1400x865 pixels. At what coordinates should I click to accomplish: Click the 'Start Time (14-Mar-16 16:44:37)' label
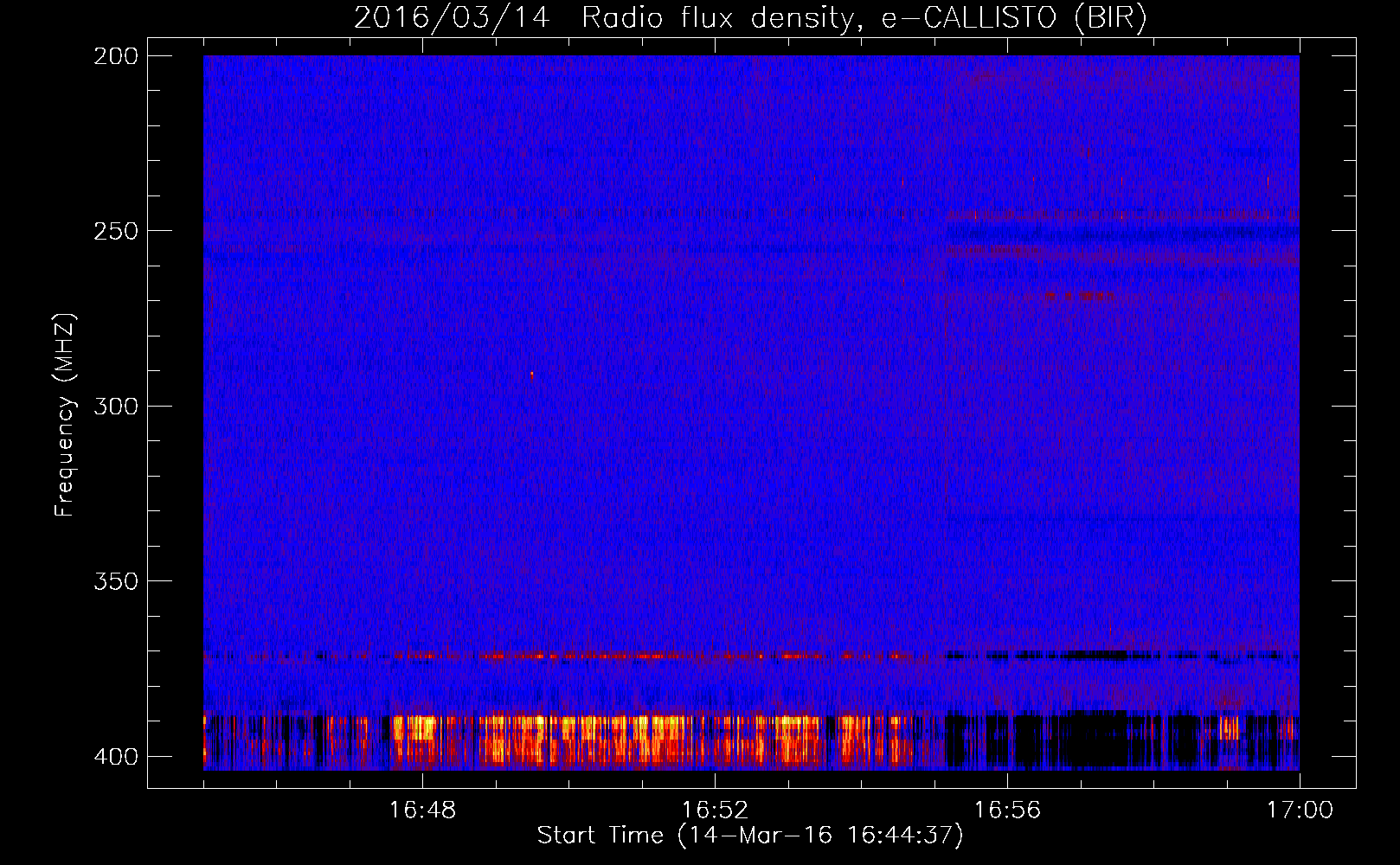tap(750, 836)
